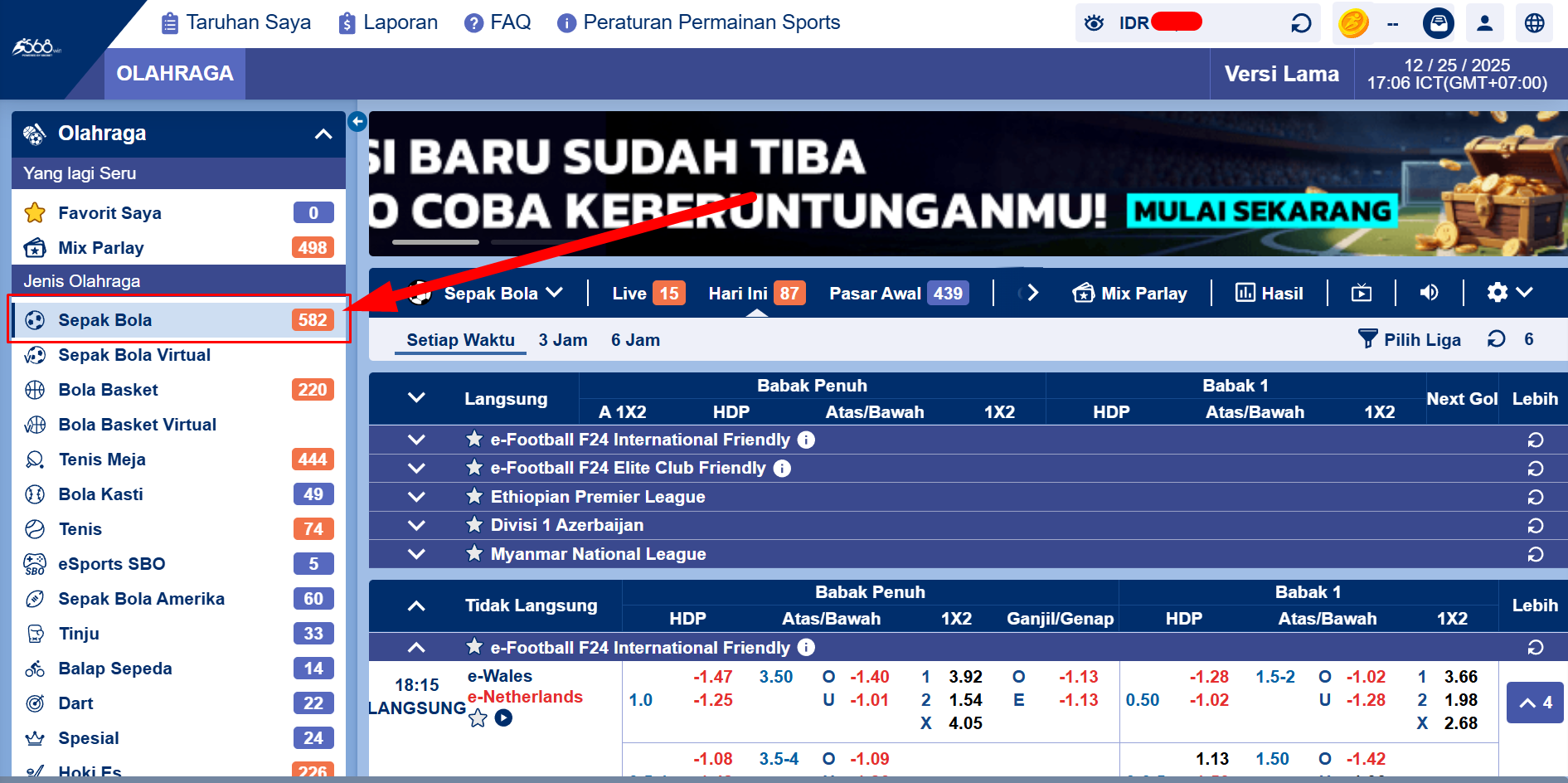Switch to the Pasar Awal tab
The image size is (1568, 783).
coord(875,292)
